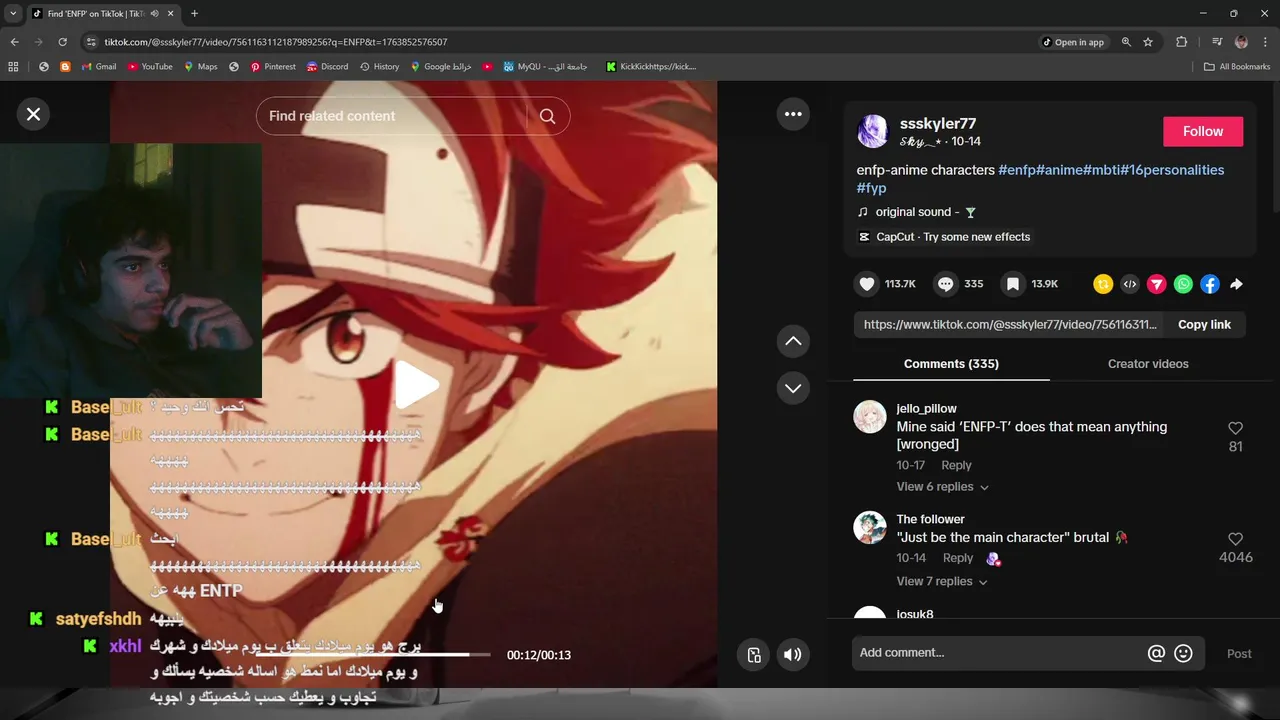Image resolution: width=1280 pixels, height=720 pixels.
Task: Go to previous video with up chevron
Action: click(x=793, y=341)
